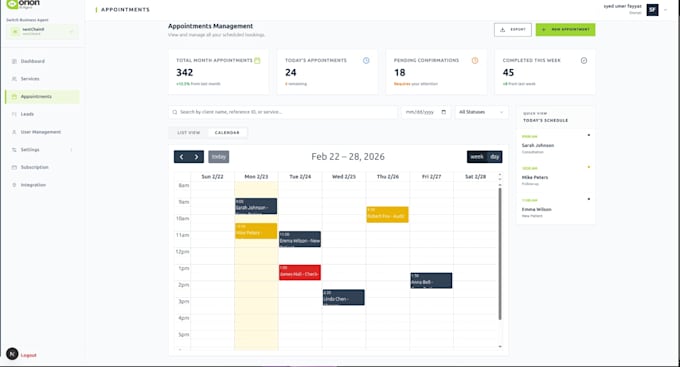The width and height of the screenshot is (680, 367).
Task: Go to the previous week arrow
Action: [181, 157]
